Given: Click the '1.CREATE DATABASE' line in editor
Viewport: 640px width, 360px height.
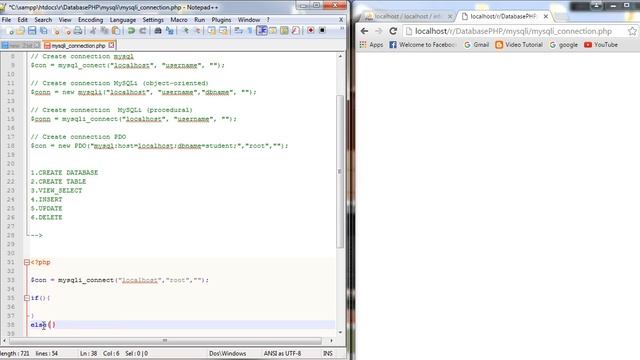Looking at the screenshot, I should pos(64,173).
